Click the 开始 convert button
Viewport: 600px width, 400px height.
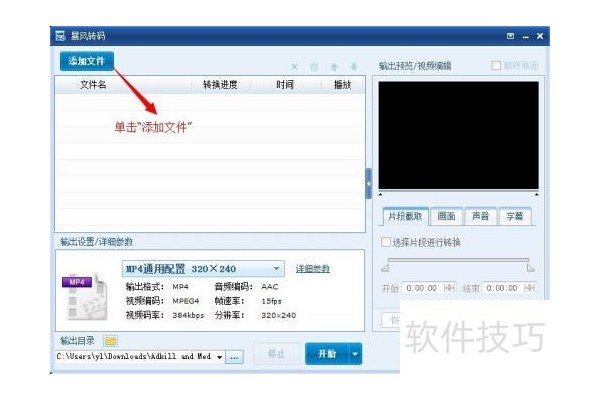[x=327, y=354]
